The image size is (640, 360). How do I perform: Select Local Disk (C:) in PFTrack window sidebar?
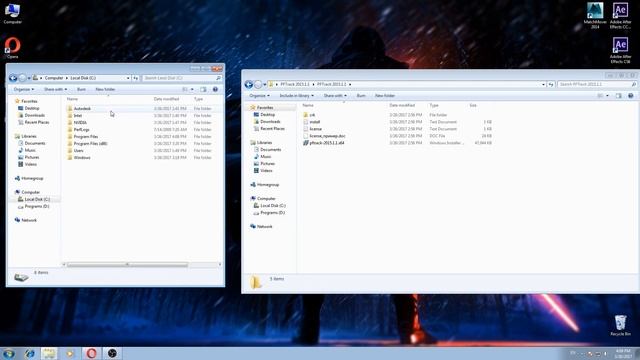272,206
